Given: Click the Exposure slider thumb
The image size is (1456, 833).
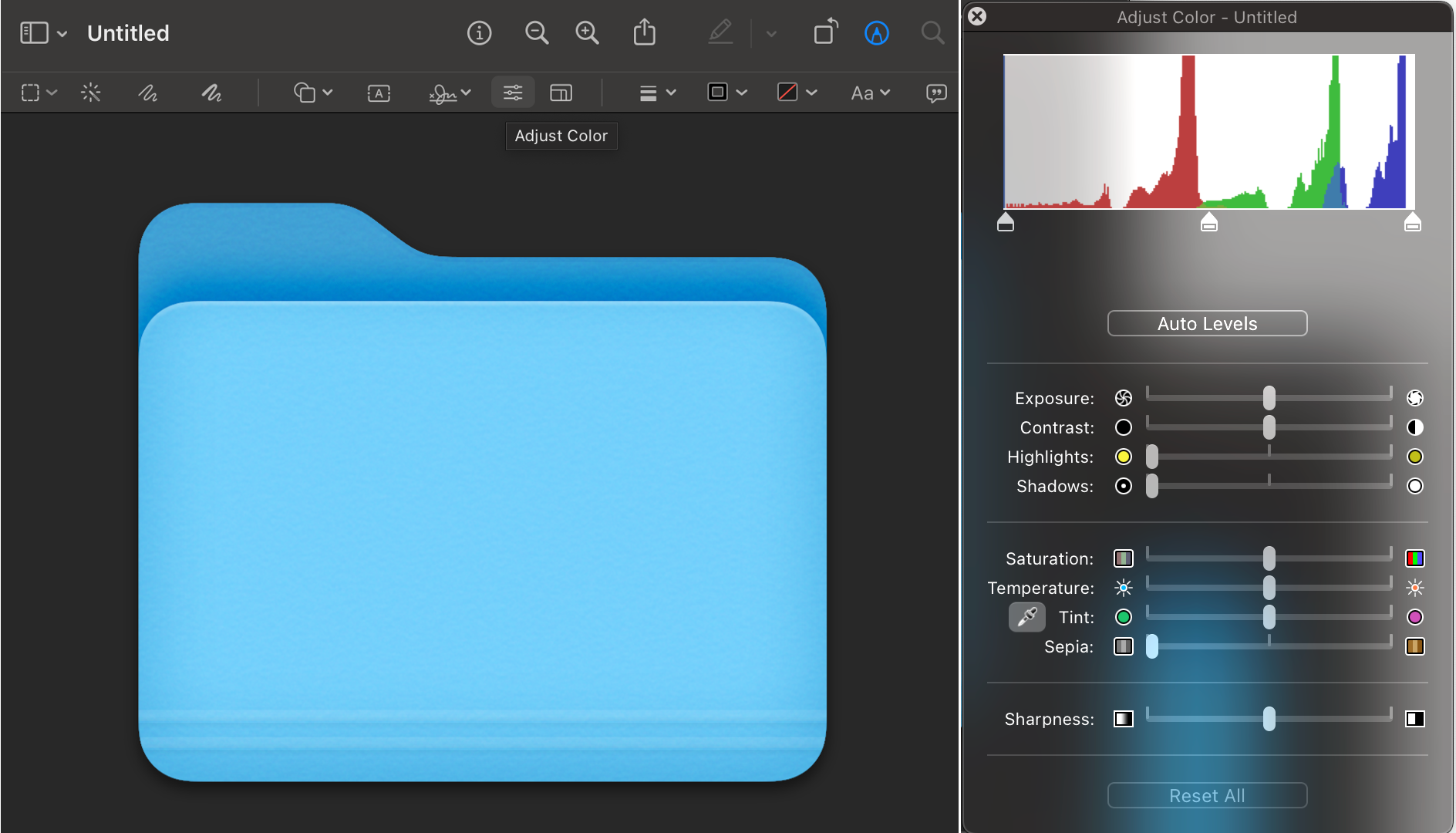Looking at the screenshot, I should pos(1269,398).
